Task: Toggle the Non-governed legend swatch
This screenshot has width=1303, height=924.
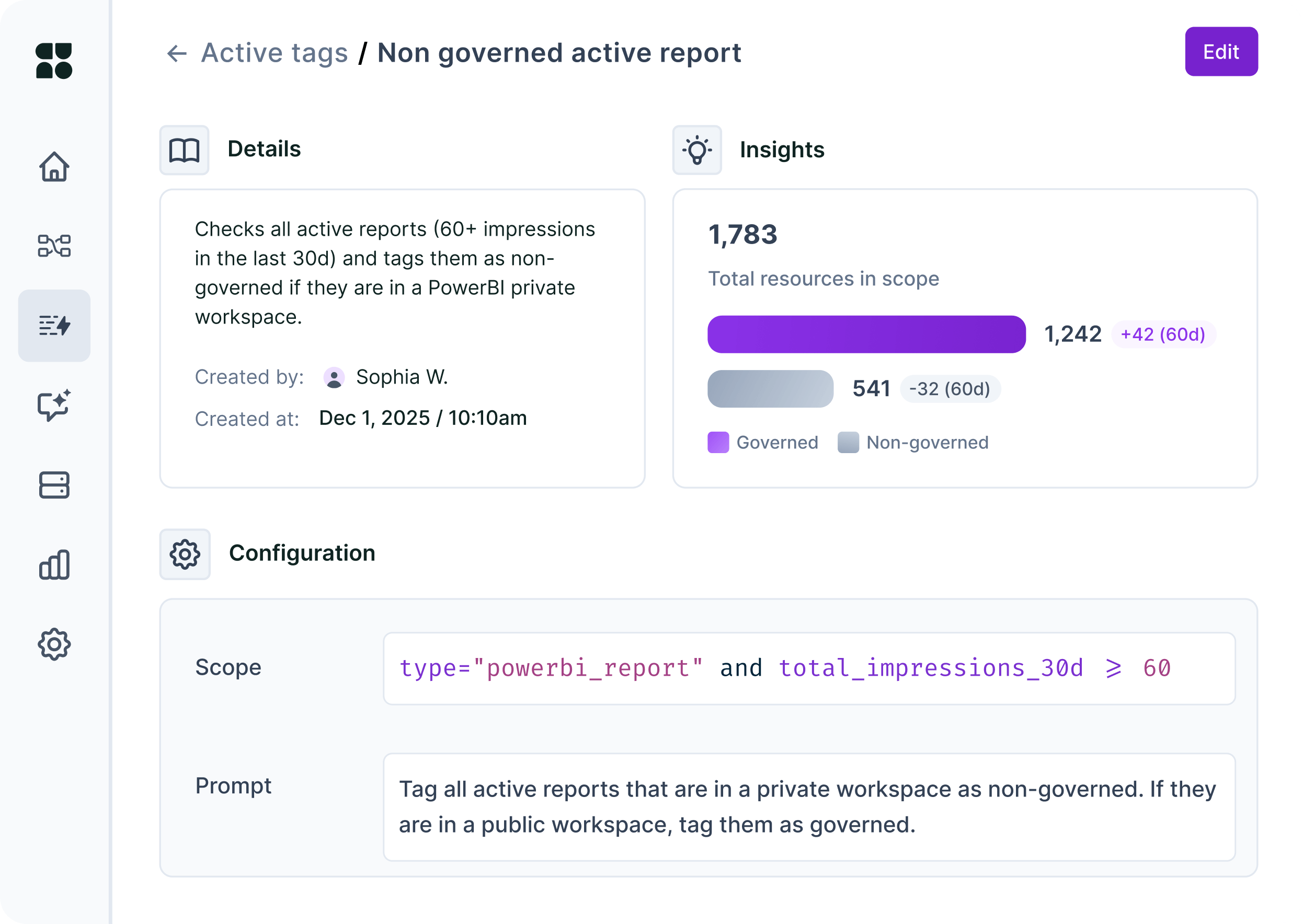Action: pyautogui.click(x=848, y=442)
